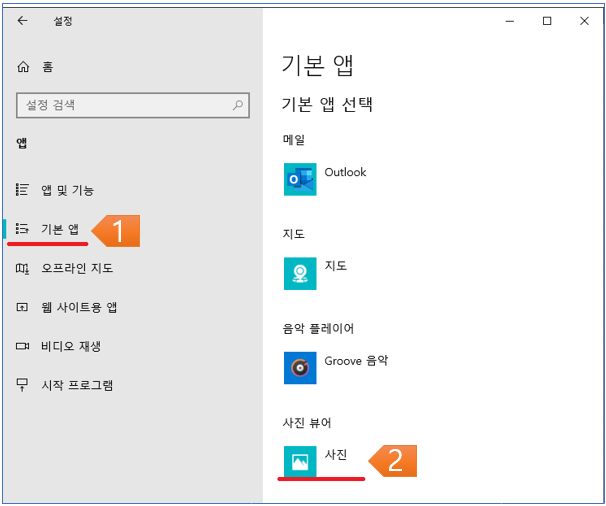Viewport: 606px width, 506px height.
Task: Open 오프라인 지도 in sidebar
Action: click(x=77, y=268)
